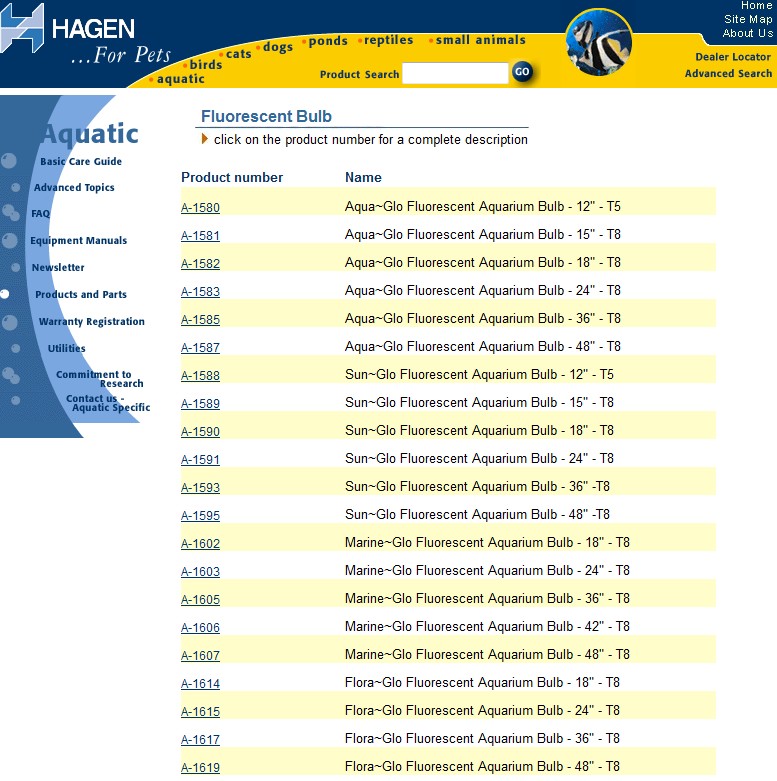Select text Aqua~Glo Fluorescent Aquarium Bulb - 12" - T5

click(x=483, y=206)
